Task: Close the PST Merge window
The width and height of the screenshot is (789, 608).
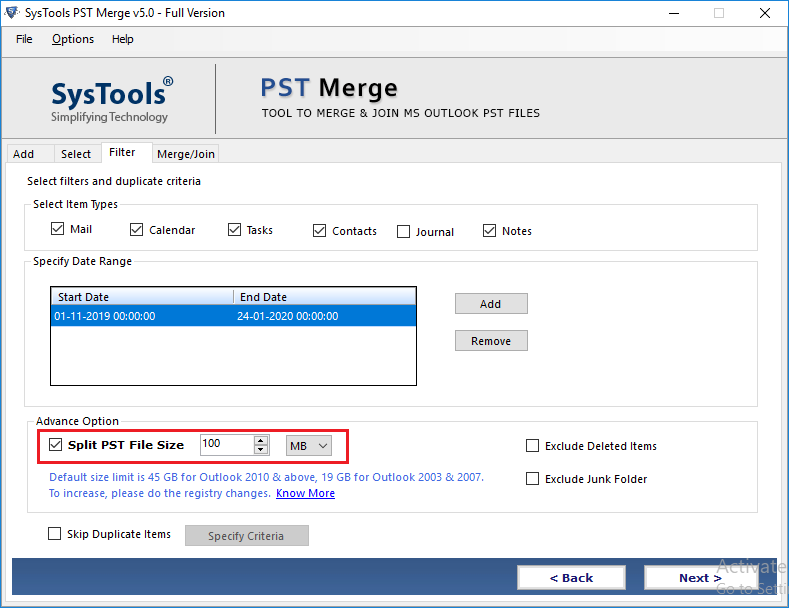Action: point(764,13)
